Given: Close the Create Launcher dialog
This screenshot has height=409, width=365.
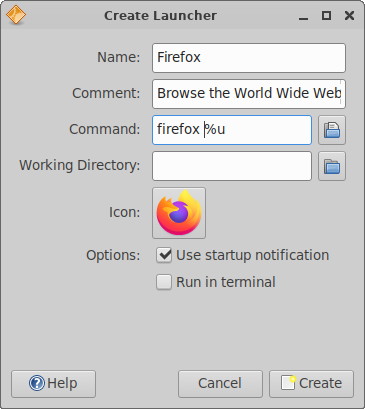Looking at the screenshot, I should [349, 15].
